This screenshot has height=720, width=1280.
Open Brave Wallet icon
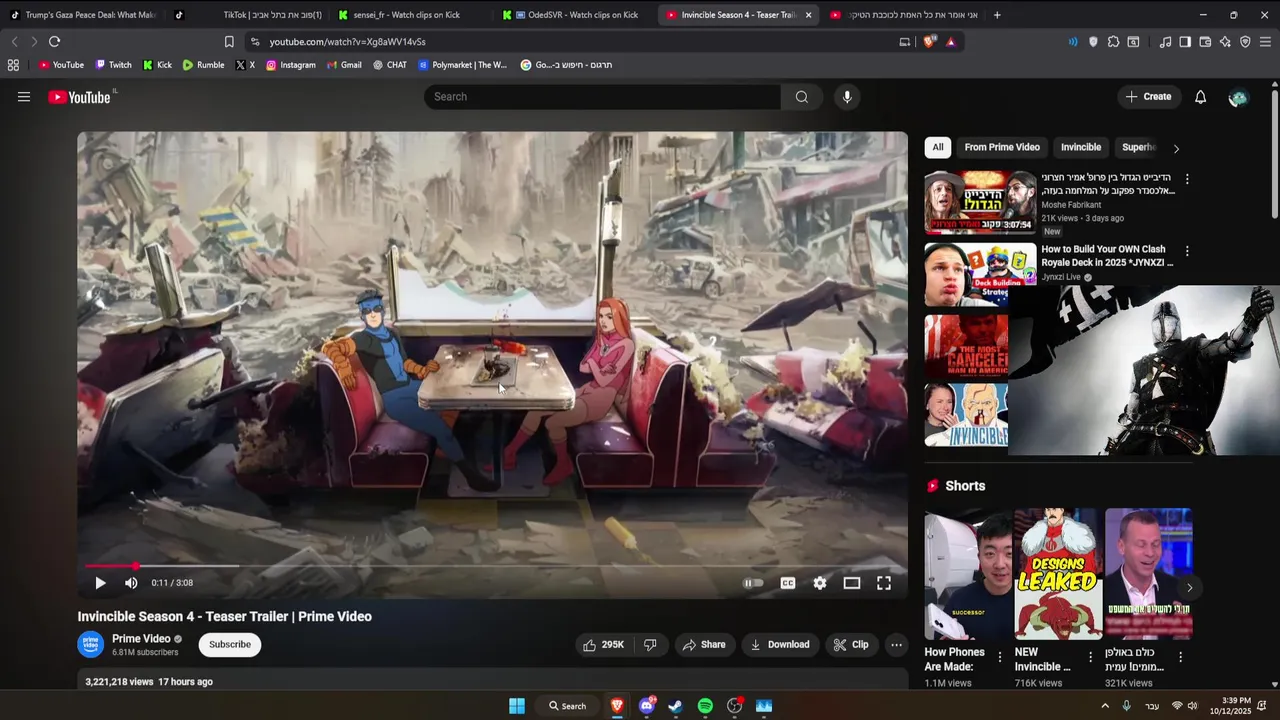pyautogui.click(x=1205, y=42)
